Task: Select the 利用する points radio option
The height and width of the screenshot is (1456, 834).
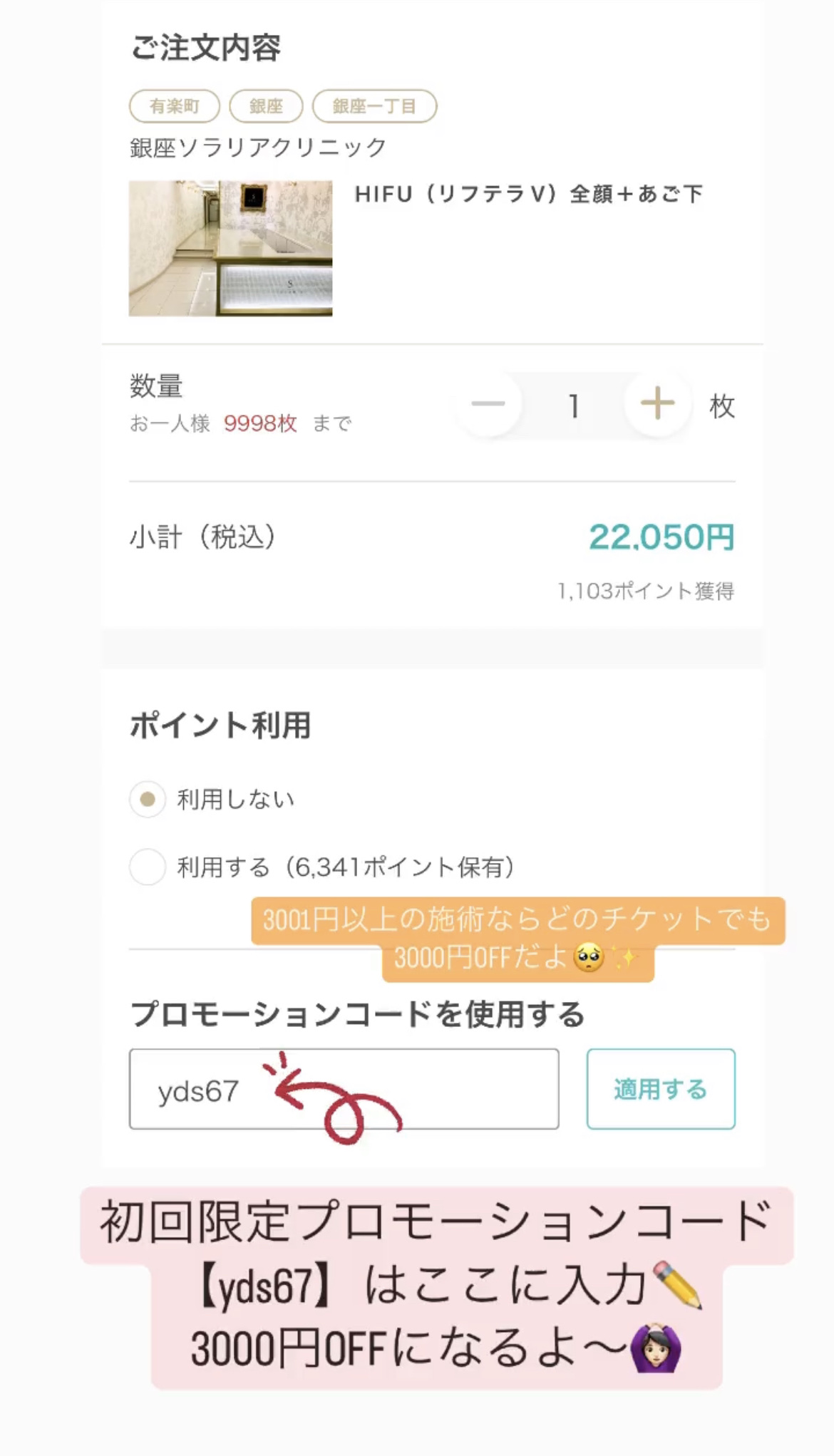Action: (148, 867)
